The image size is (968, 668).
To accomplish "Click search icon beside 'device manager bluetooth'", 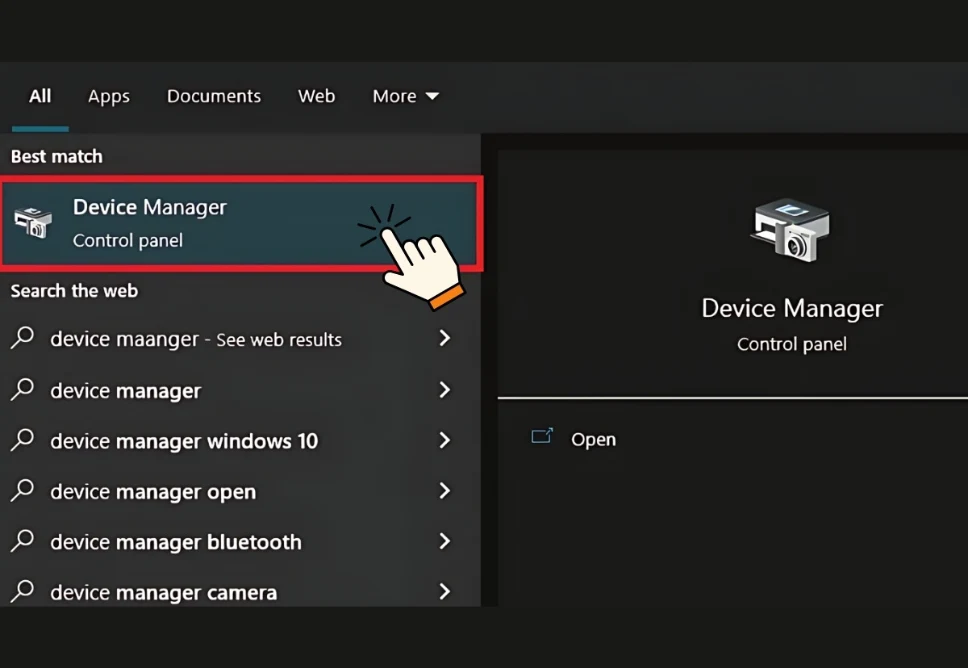I will (23, 541).
